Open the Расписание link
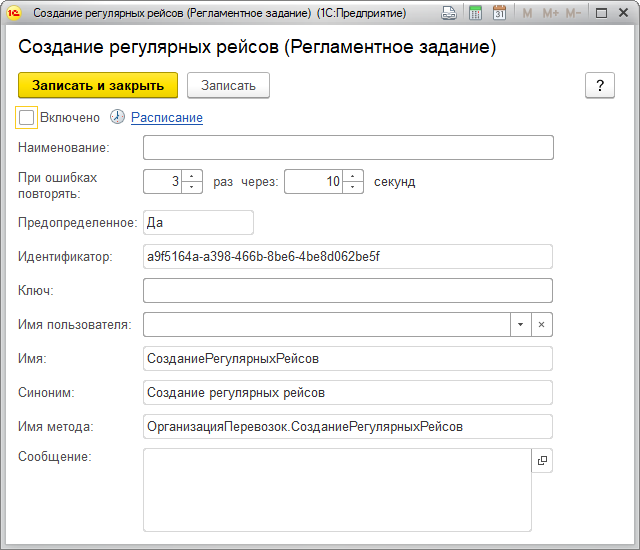Viewport: 640px width, 550px height. click(x=167, y=117)
